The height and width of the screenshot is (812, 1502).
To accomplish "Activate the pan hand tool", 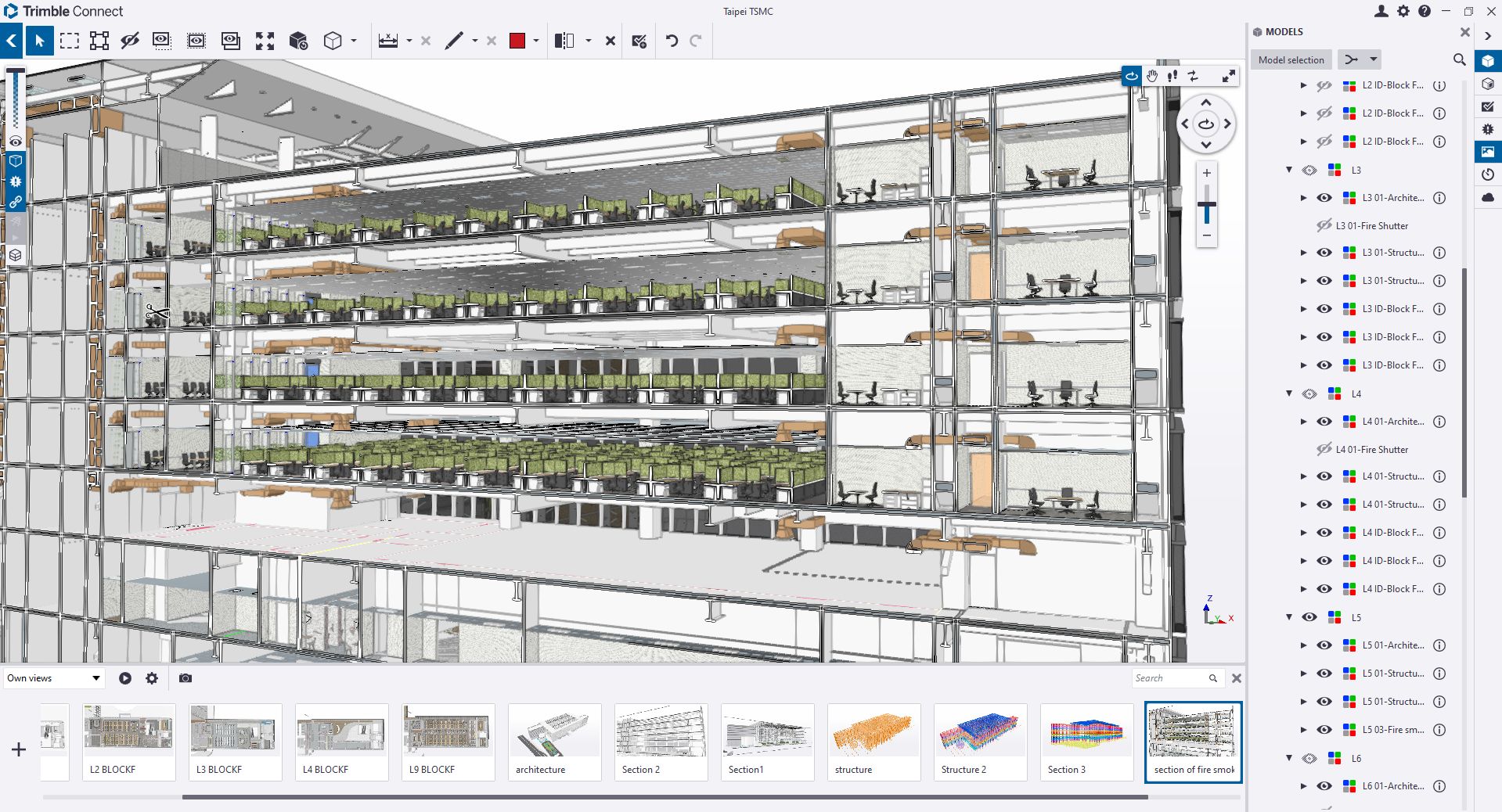I will pyautogui.click(x=1152, y=76).
